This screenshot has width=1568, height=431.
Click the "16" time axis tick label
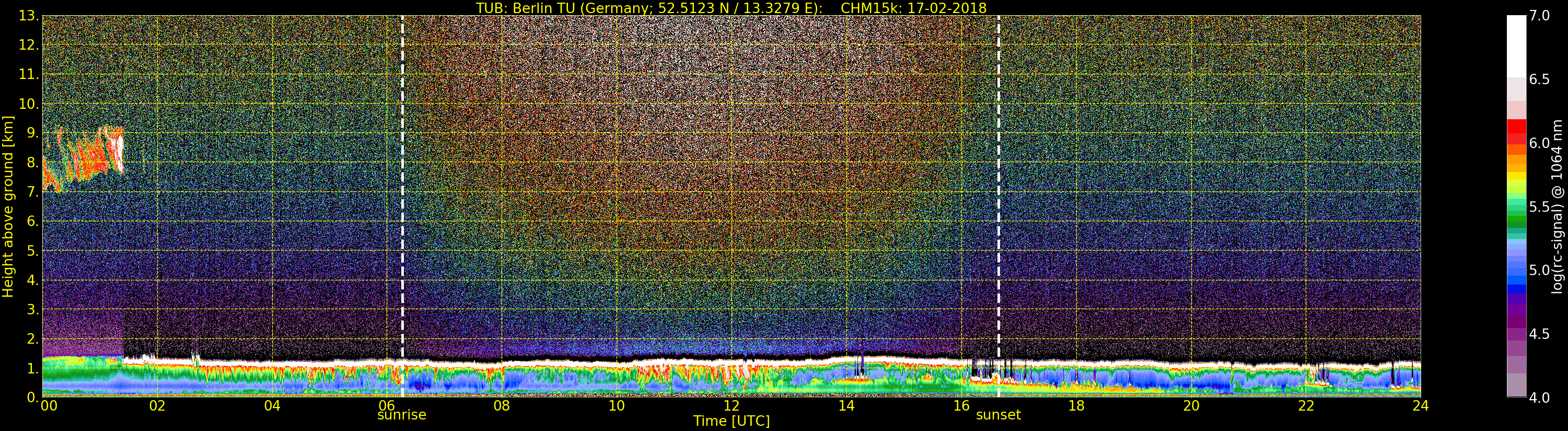coord(961,406)
